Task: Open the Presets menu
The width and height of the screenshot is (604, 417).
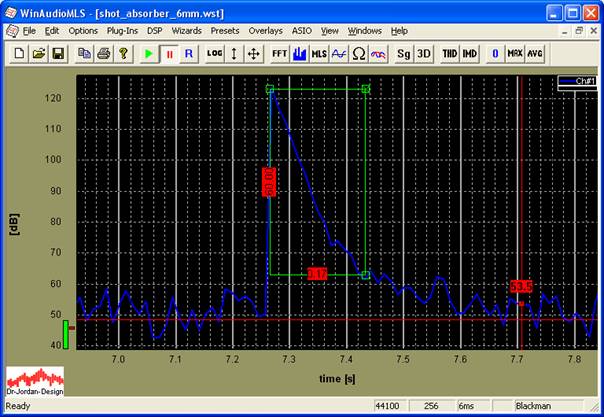Action: click(225, 31)
